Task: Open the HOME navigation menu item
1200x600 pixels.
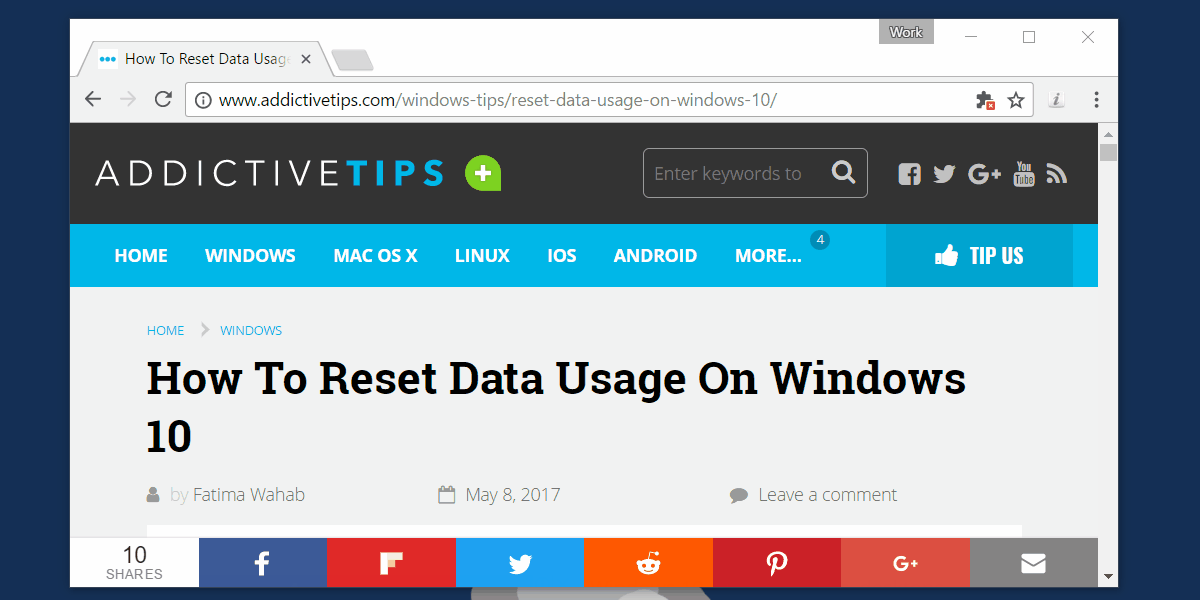Action: [141, 255]
